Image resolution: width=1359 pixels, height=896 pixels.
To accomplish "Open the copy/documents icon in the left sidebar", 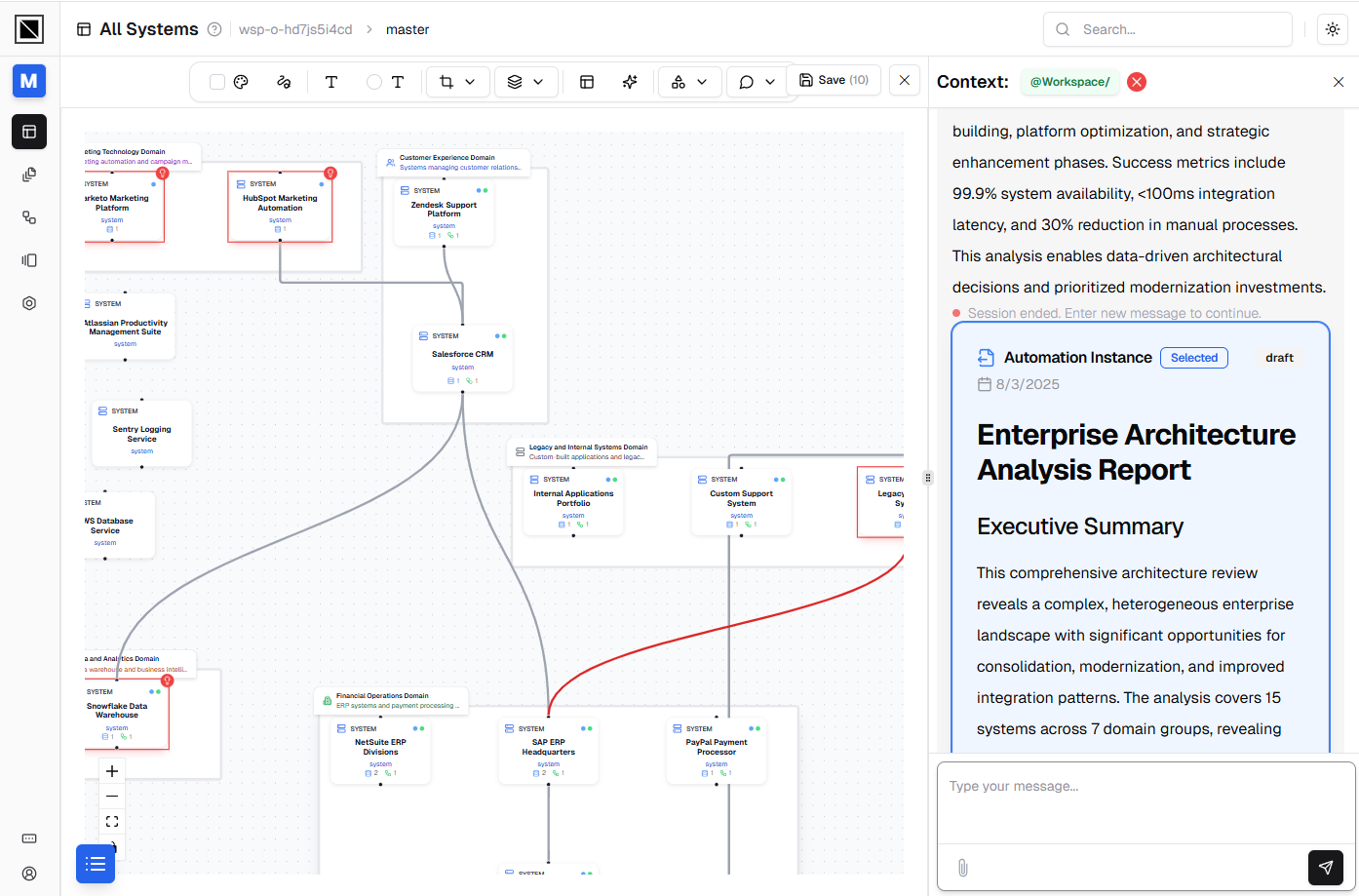I will [29, 175].
